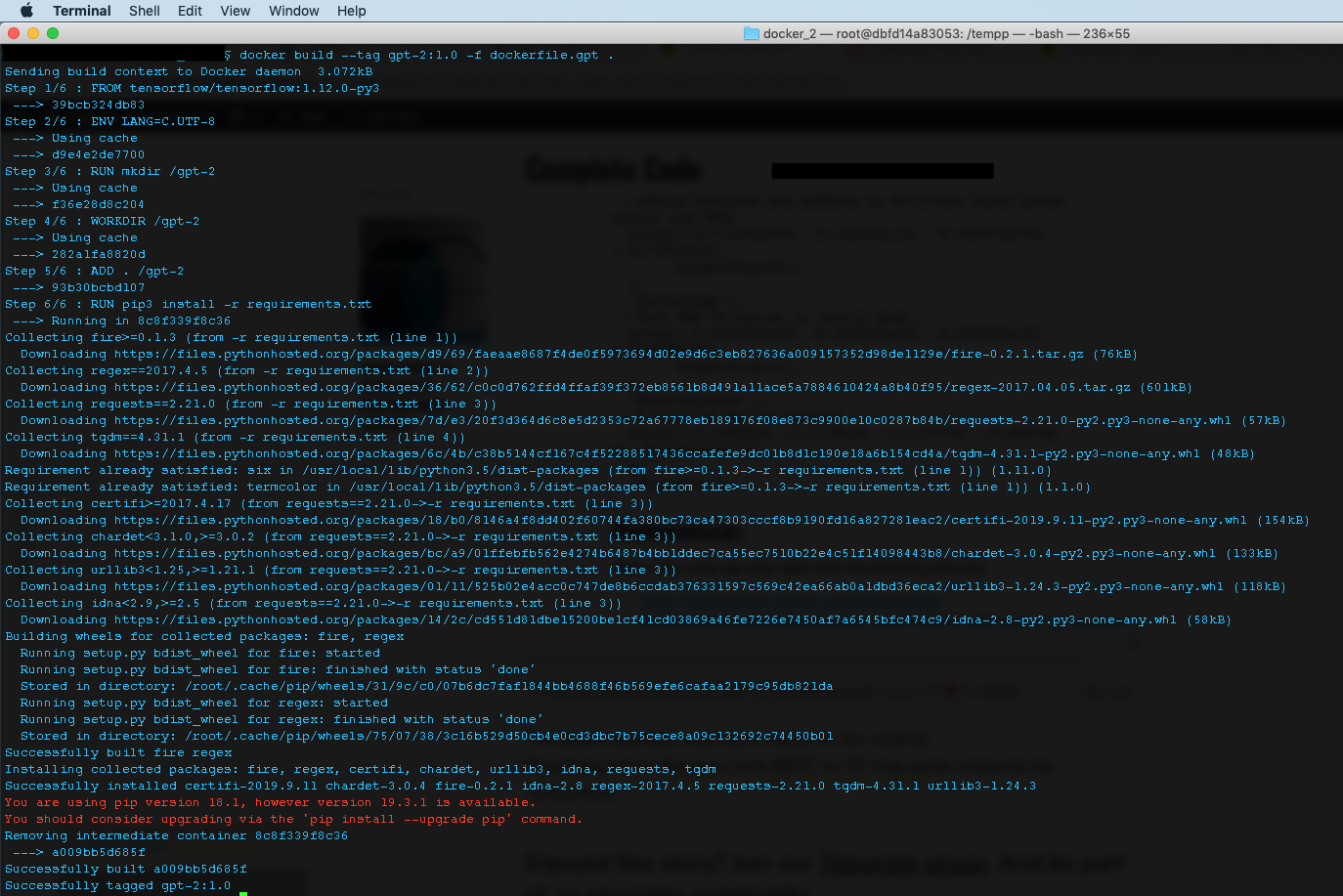This screenshot has height=896, width=1343.
Task: Click 'Installing collected packages' line
Action: (361, 769)
